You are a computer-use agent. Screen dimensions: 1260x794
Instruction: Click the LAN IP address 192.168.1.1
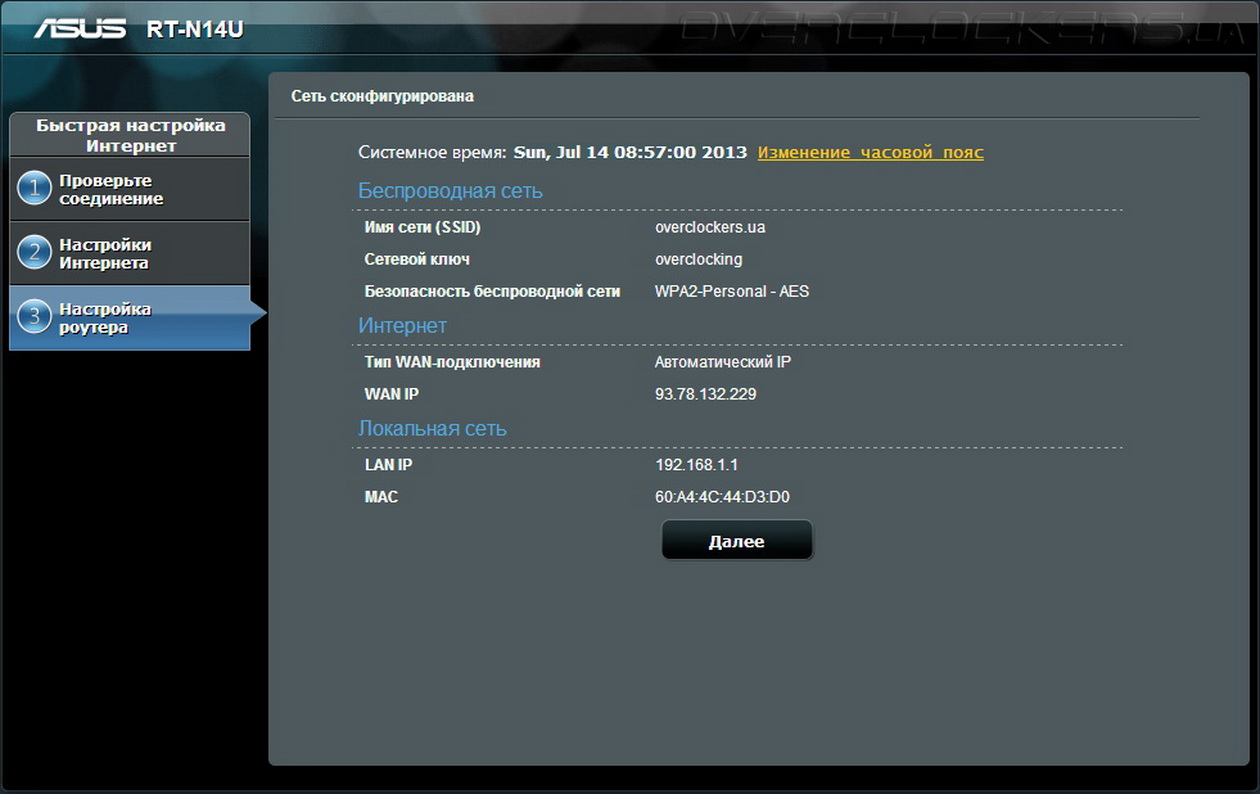pos(696,465)
